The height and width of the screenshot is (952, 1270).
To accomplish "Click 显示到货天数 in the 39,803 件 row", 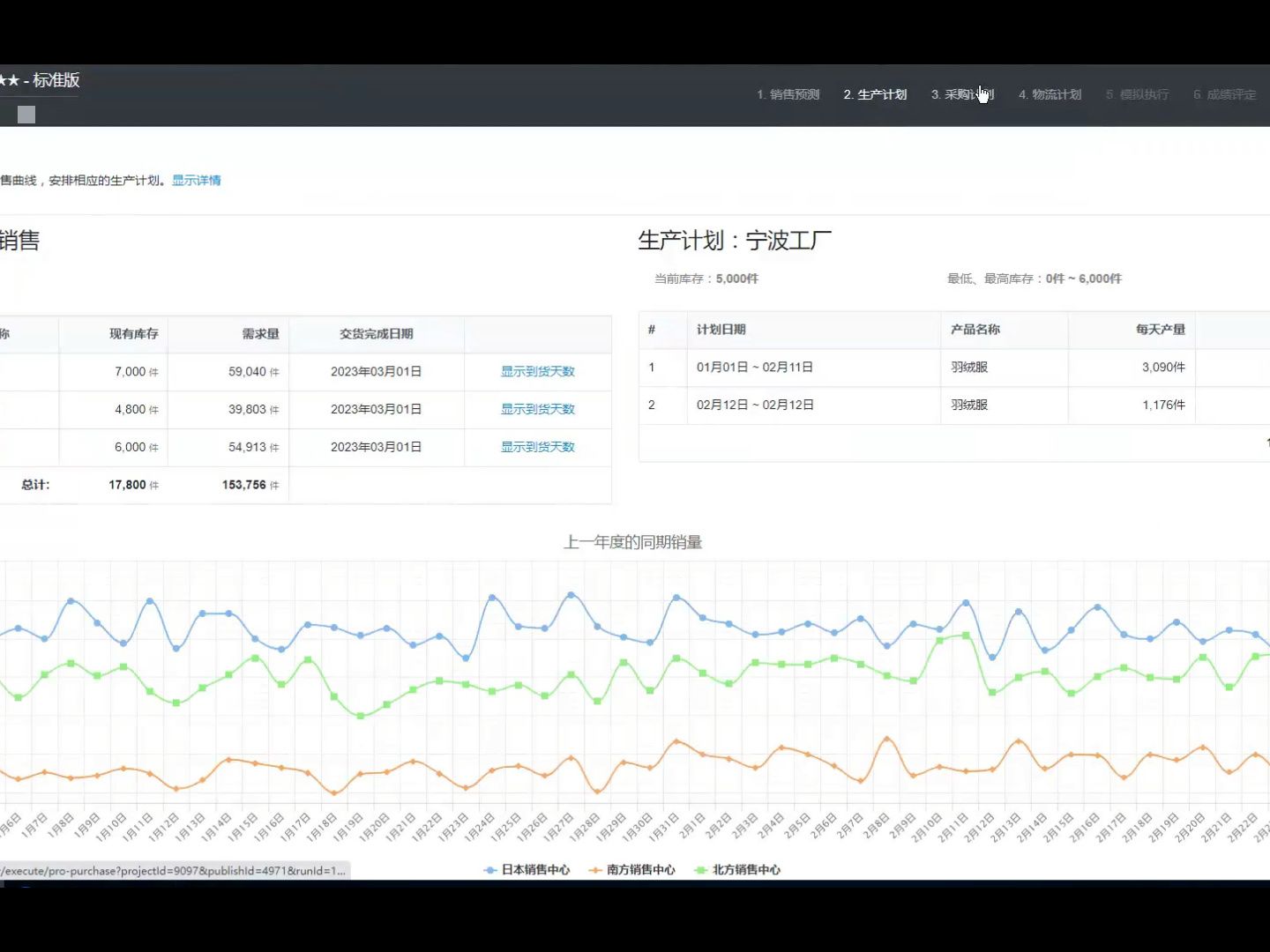I will (x=537, y=409).
